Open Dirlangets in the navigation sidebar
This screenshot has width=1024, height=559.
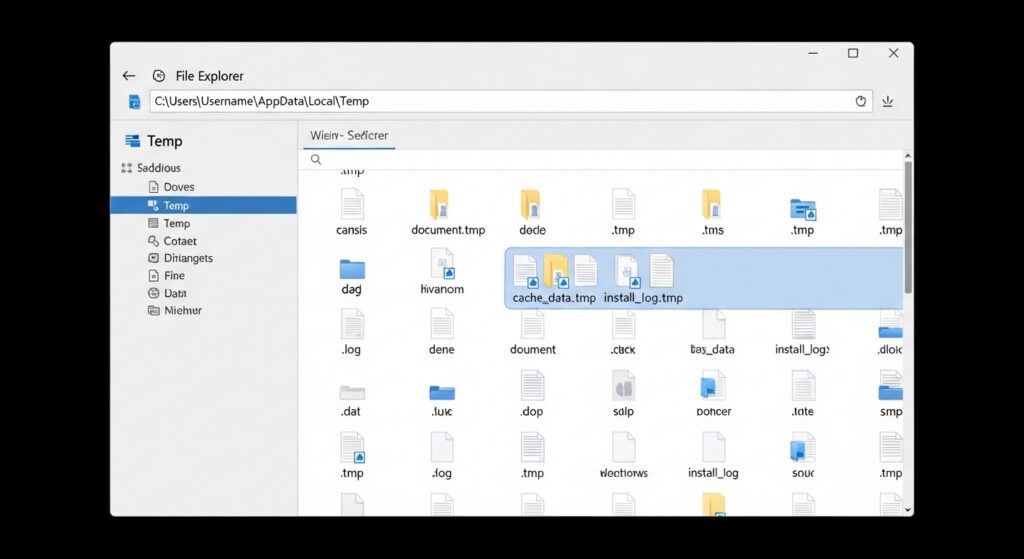(x=188, y=258)
